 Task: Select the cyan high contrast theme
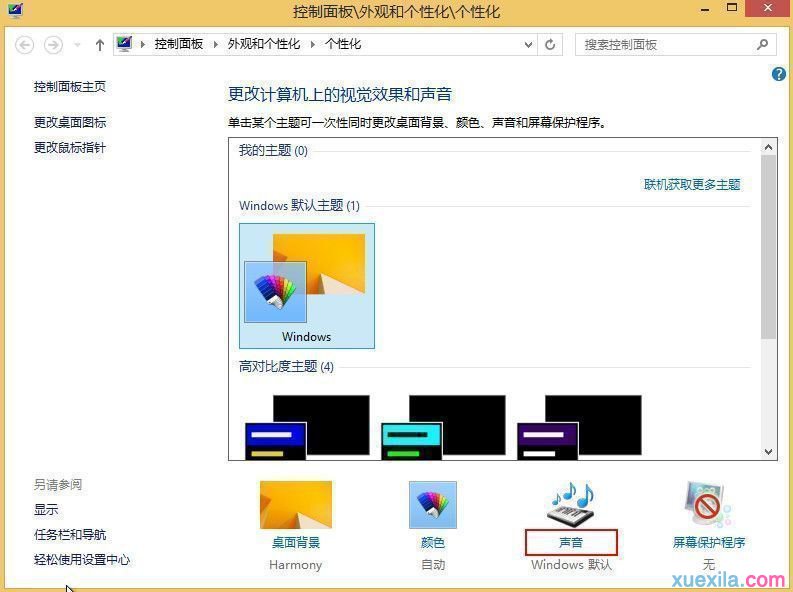click(x=443, y=427)
